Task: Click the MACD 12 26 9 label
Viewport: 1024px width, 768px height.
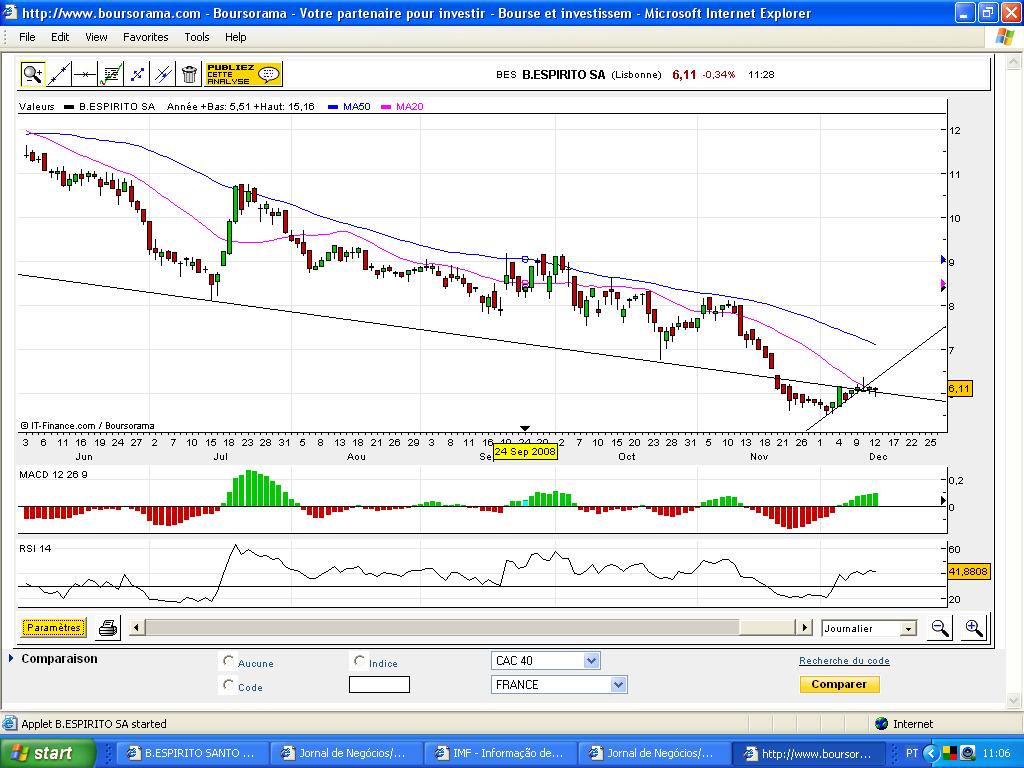Action: (54, 475)
